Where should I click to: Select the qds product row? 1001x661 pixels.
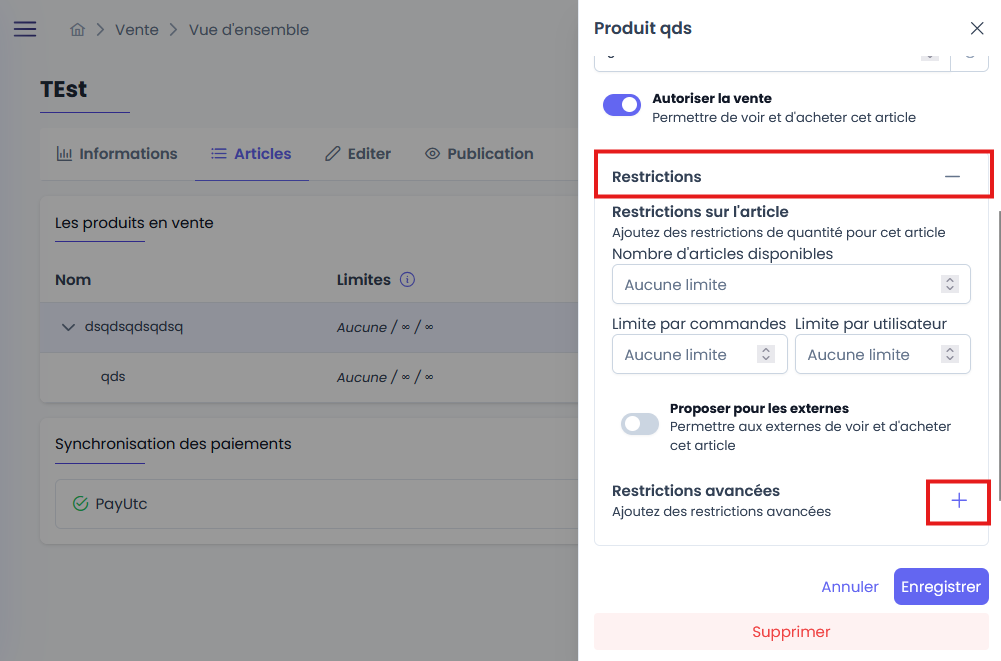click(x=309, y=377)
